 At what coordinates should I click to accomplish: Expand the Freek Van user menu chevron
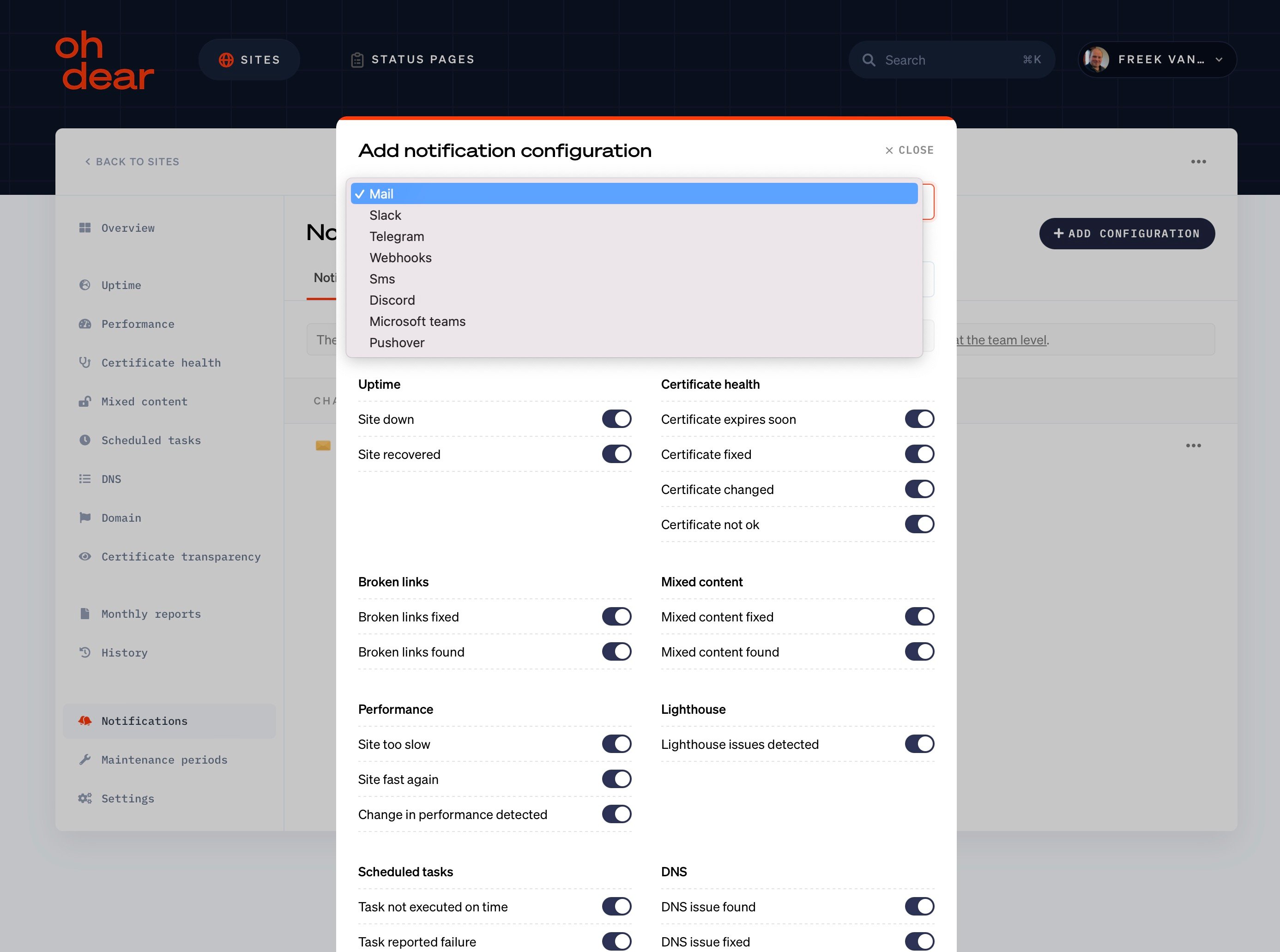click(x=1219, y=60)
